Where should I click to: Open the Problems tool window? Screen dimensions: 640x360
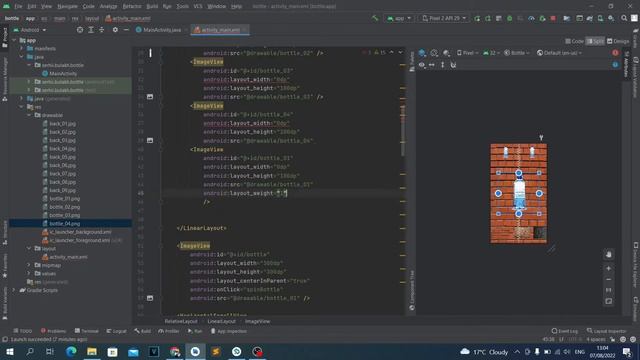point(53,331)
